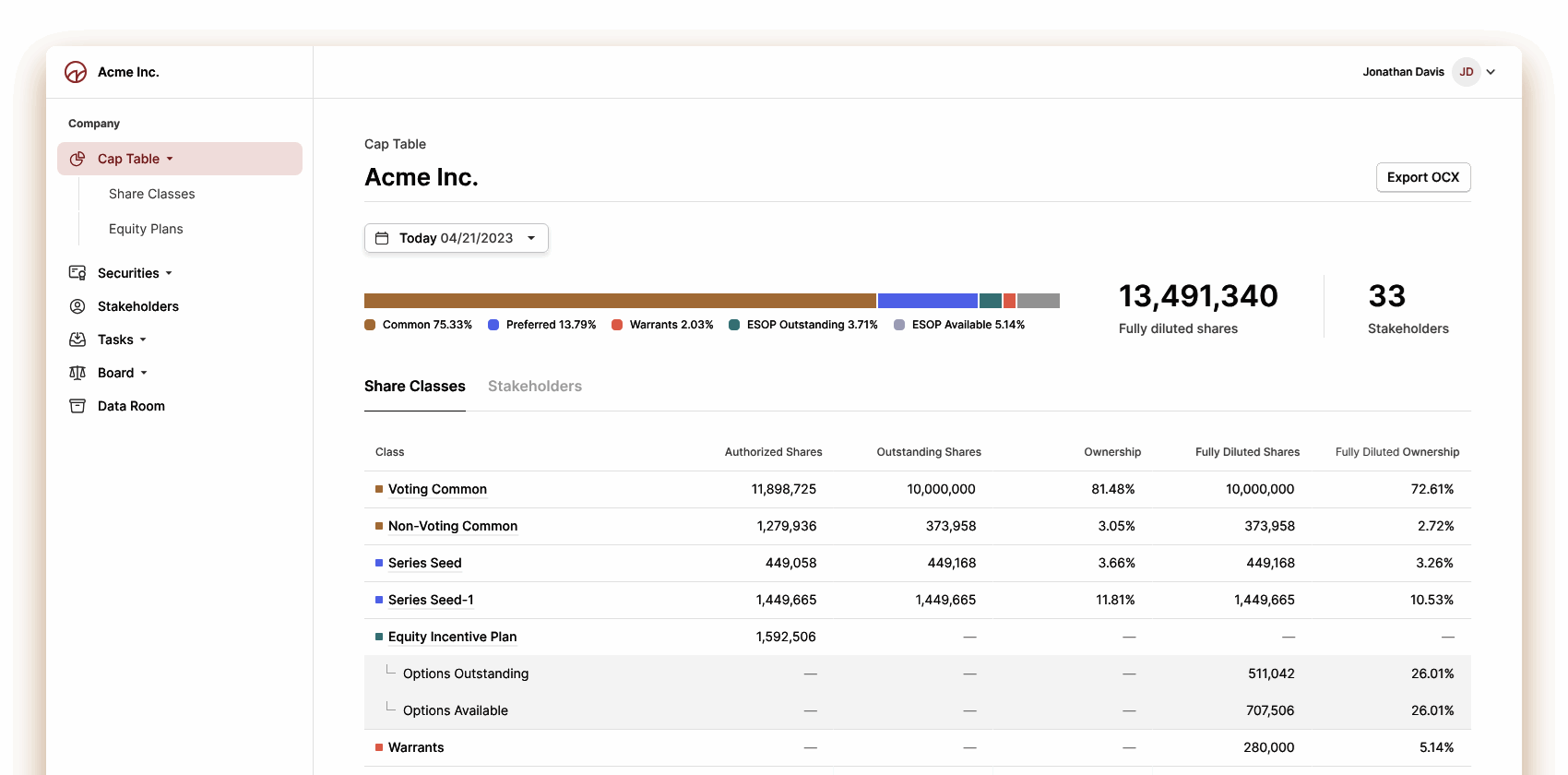This screenshot has width=1568, height=775.
Task: Click the Export OCX button
Action: click(x=1423, y=177)
